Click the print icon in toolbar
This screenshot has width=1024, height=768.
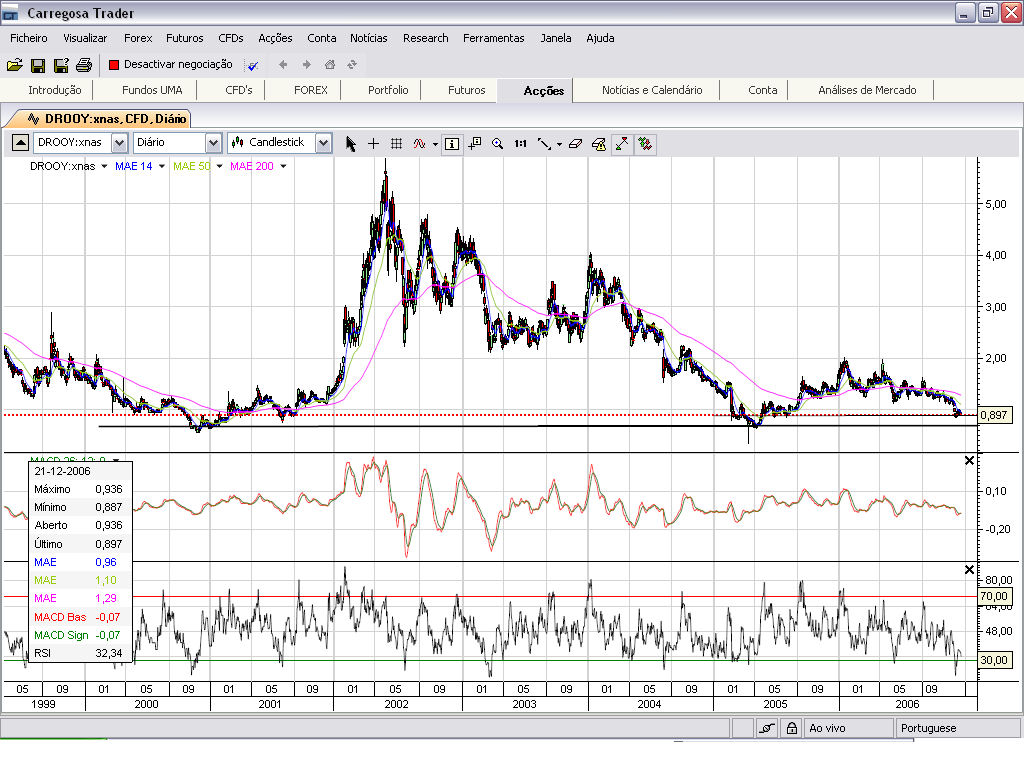pyautogui.click(x=84, y=65)
